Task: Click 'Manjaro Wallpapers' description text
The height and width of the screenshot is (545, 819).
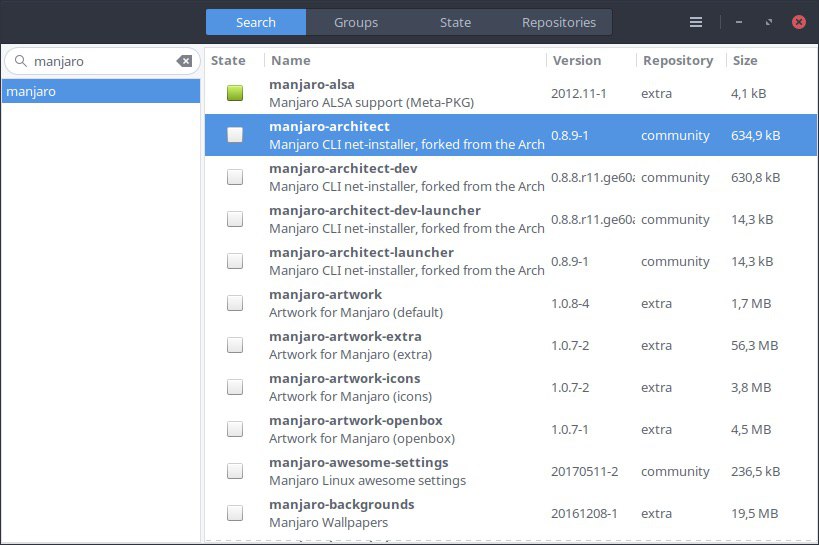Action: pyautogui.click(x=329, y=523)
